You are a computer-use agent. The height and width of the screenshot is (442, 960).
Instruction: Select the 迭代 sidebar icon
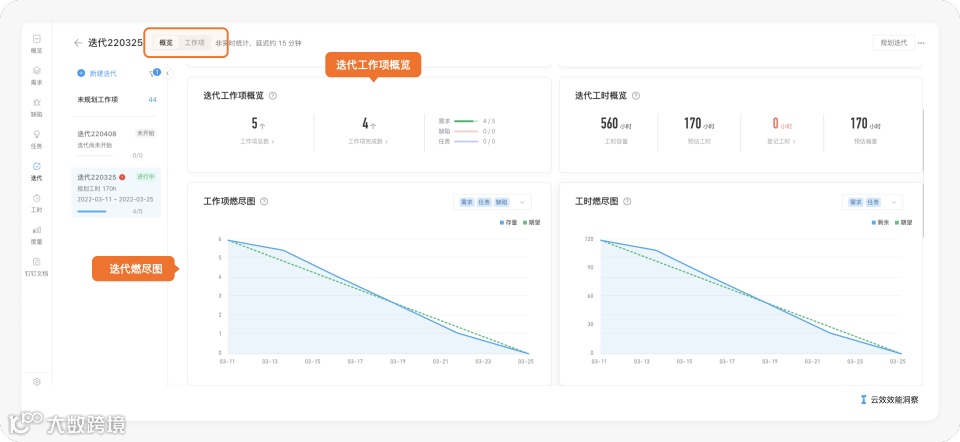click(36, 166)
